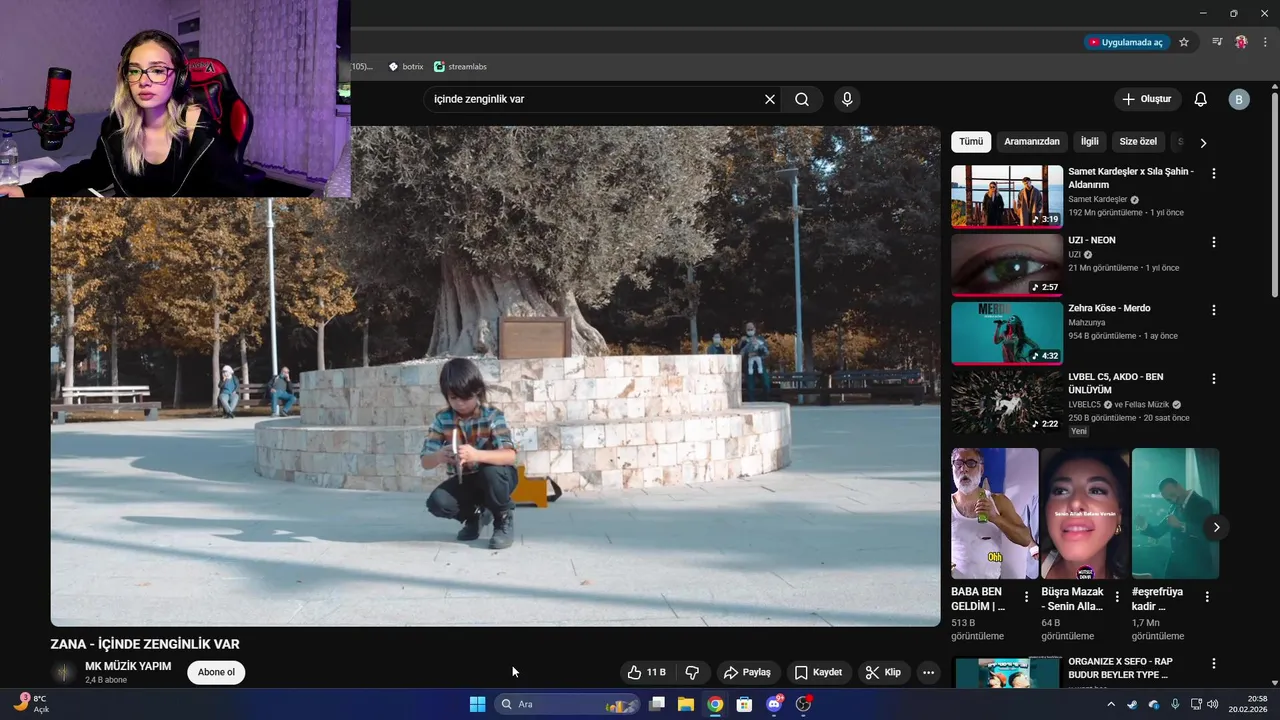Click 'Uygulamada aç' in the address bar

click(x=1126, y=42)
